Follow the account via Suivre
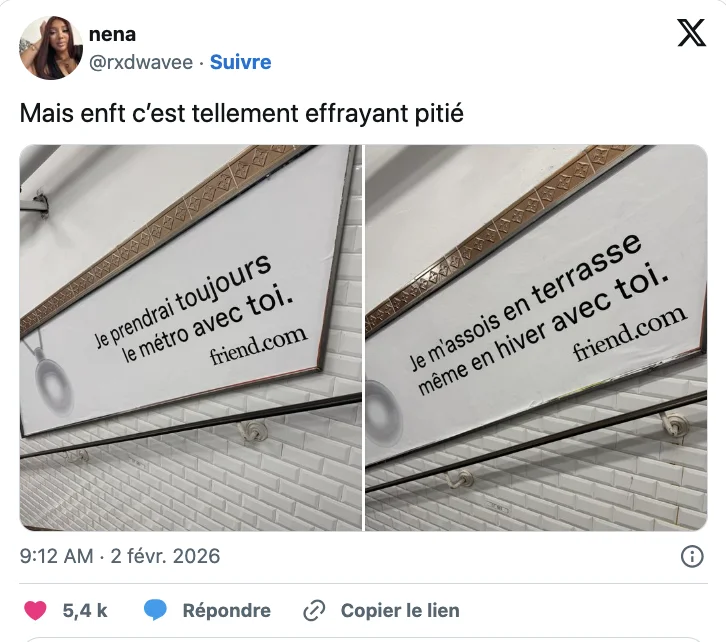726x642 pixels. pos(240,62)
